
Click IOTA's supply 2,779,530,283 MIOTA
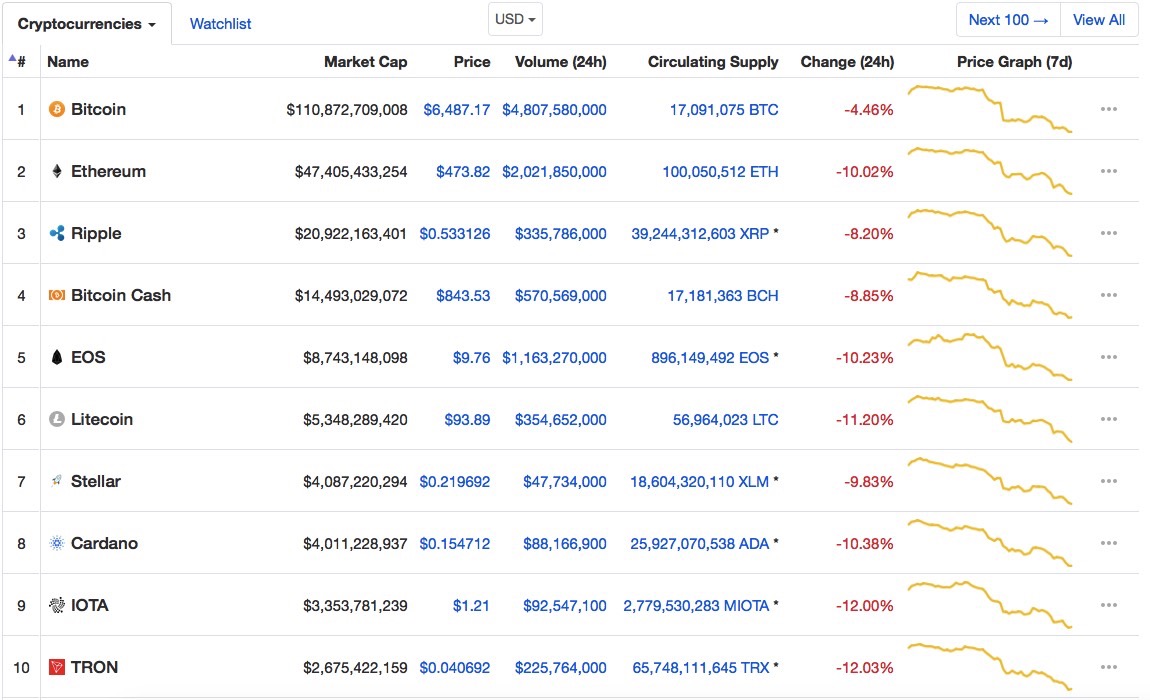pyautogui.click(x=696, y=606)
